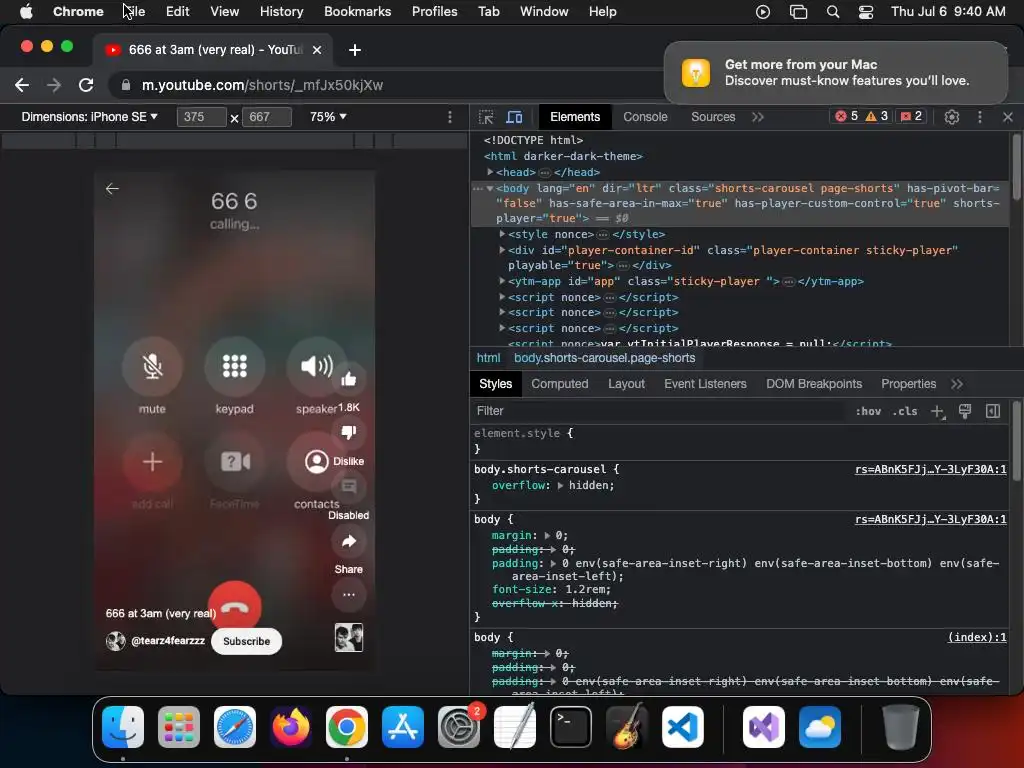Click the inspect element picker icon
This screenshot has height=768, width=1024.
coord(486,117)
